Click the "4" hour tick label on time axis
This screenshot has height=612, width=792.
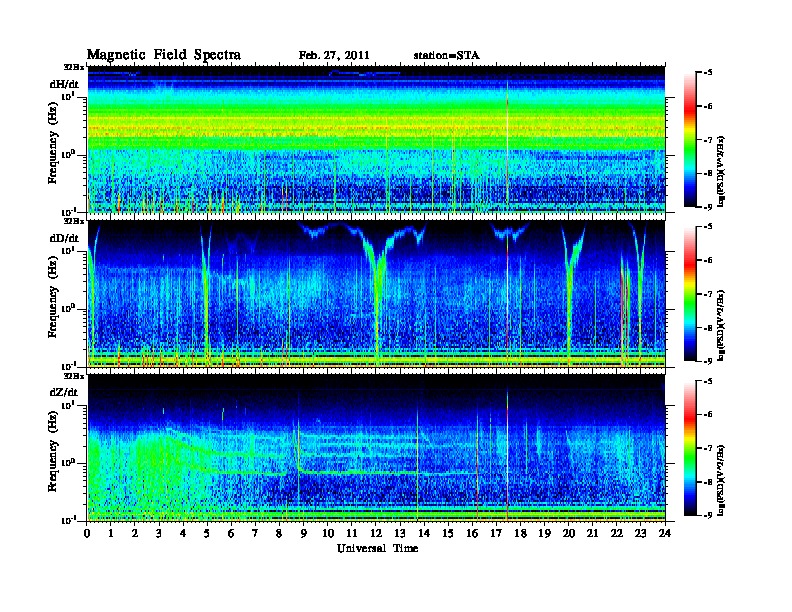(x=183, y=533)
